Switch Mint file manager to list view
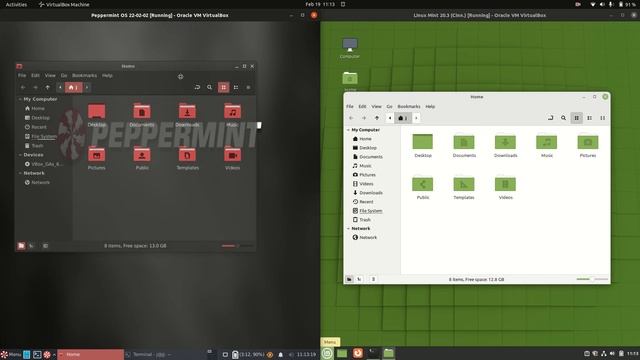Screen dimensions: 640x360 pyautogui.click(x=589, y=118)
